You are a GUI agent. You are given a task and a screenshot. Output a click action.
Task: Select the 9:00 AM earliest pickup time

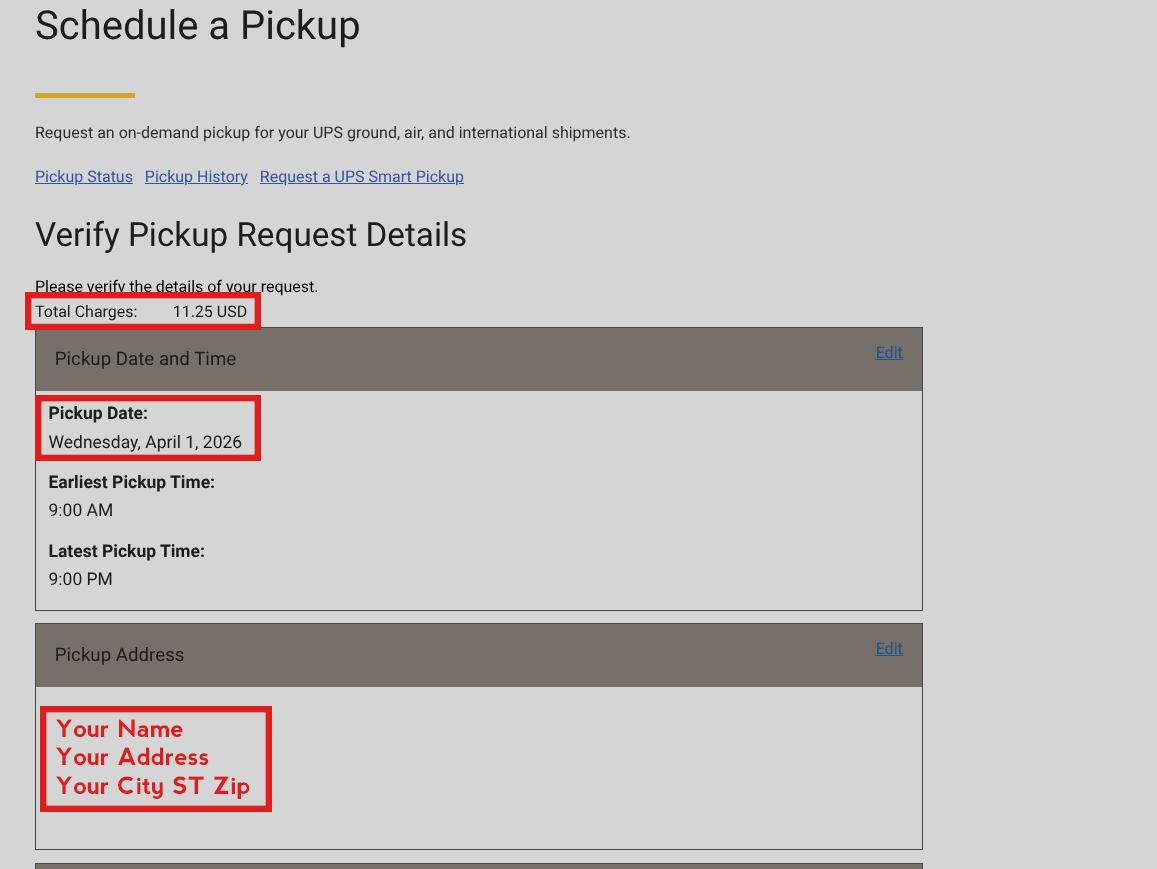81,510
